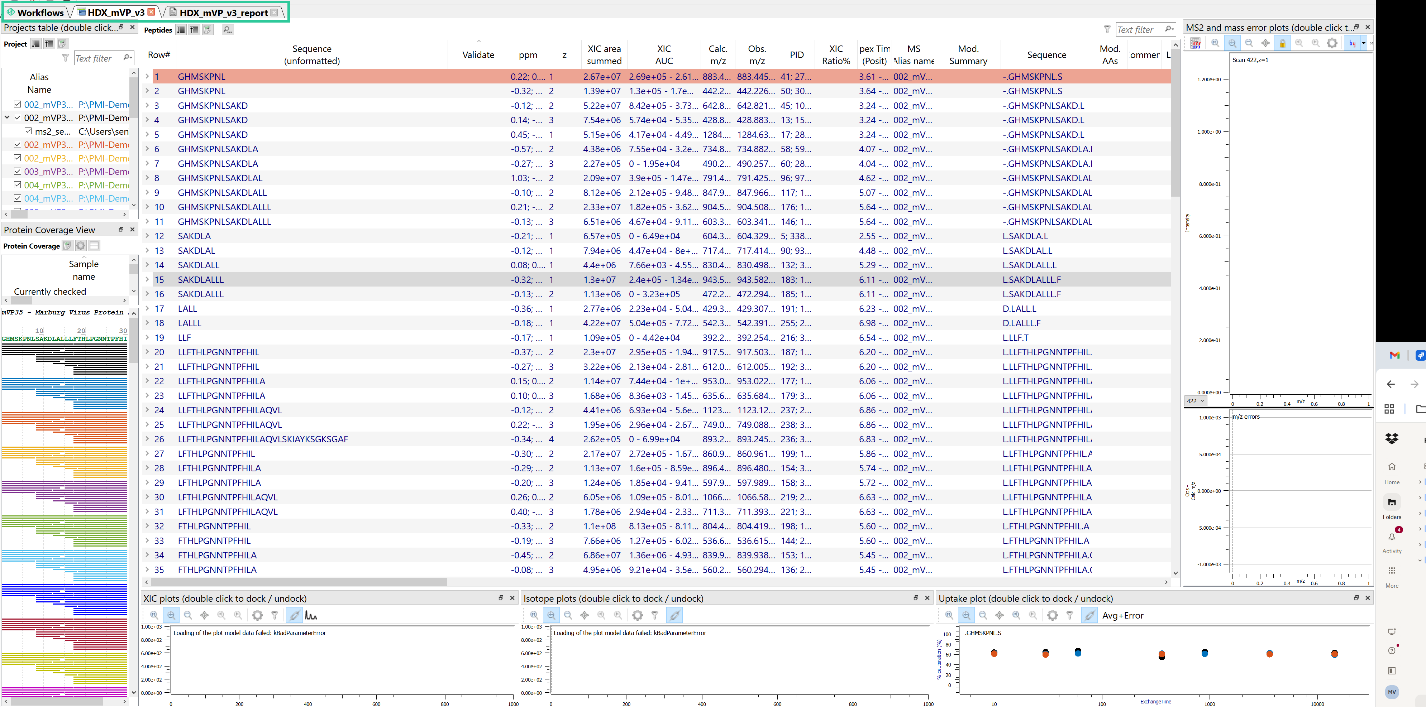The height and width of the screenshot is (707, 1426).
Task: Select the pan tool in XIC plots toolbar
Action: pyautogui.click(x=204, y=615)
